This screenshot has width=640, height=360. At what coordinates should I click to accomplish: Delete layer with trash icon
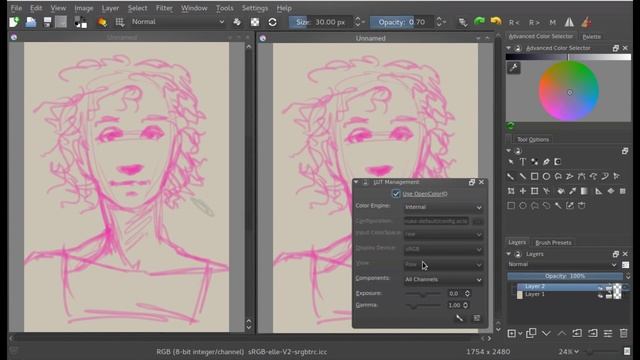pyautogui.click(x=623, y=333)
